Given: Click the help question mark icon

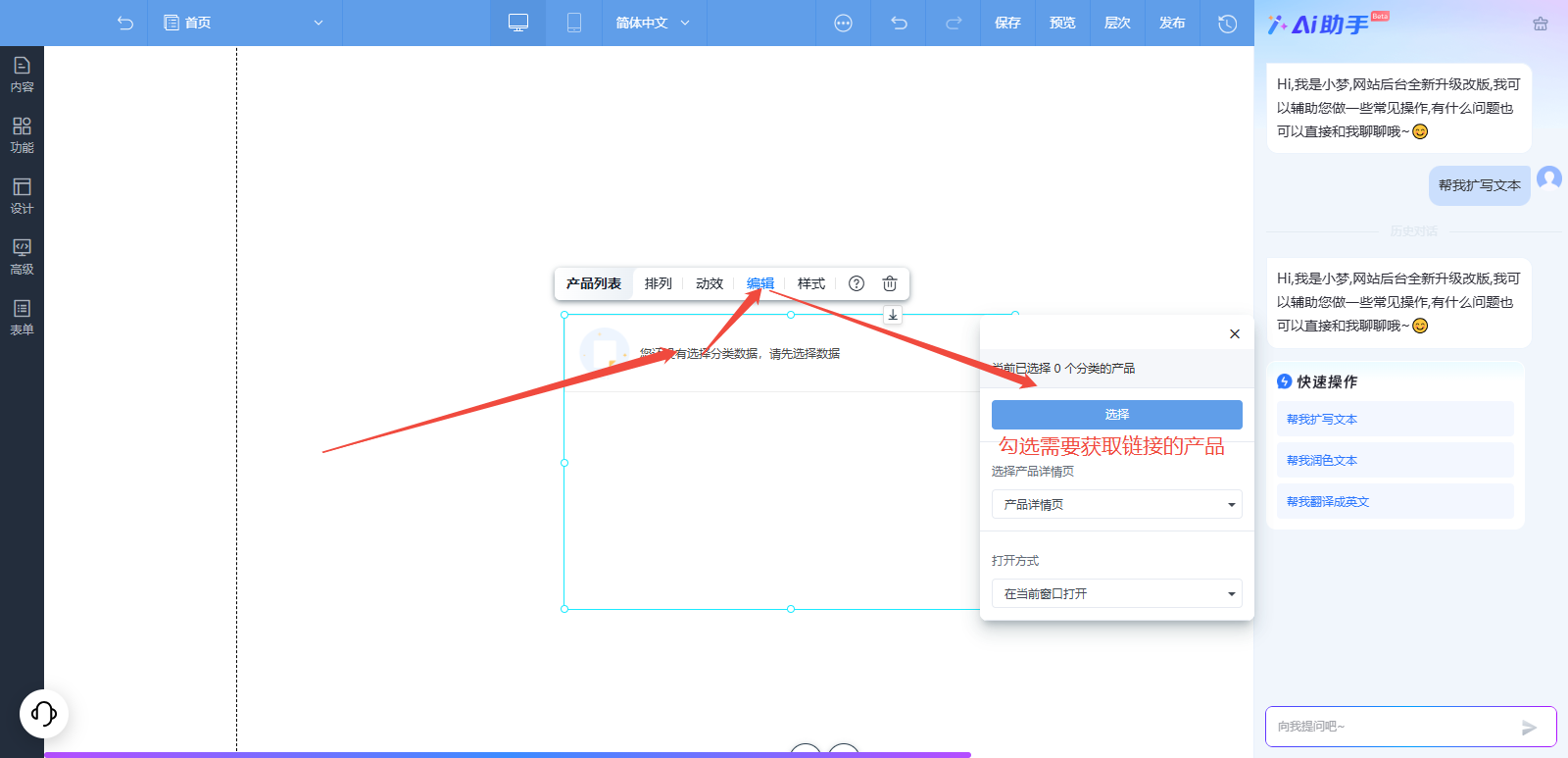Looking at the screenshot, I should pyautogui.click(x=857, y=283).
